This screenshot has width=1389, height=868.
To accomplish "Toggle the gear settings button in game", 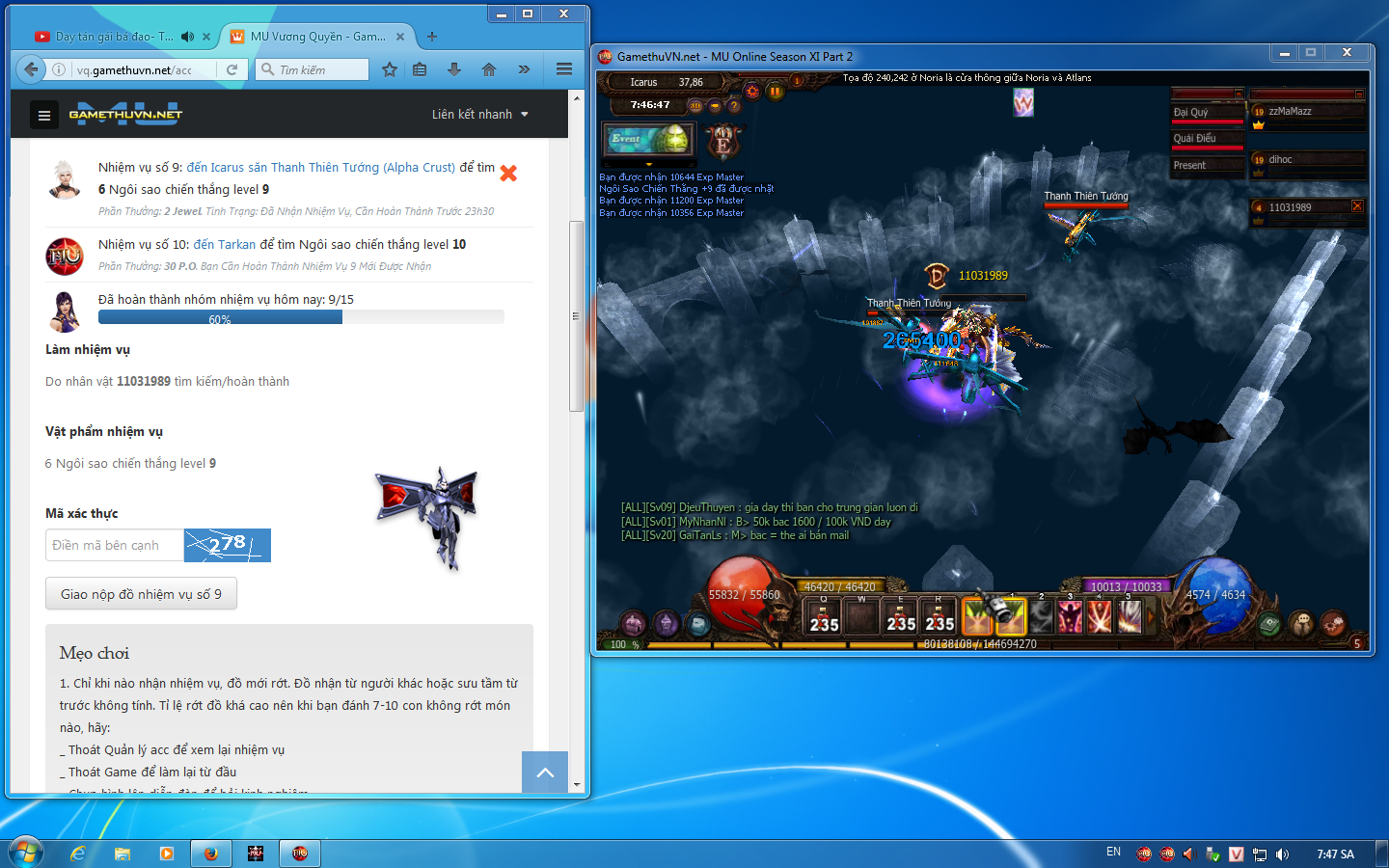I will coord(752,91).
